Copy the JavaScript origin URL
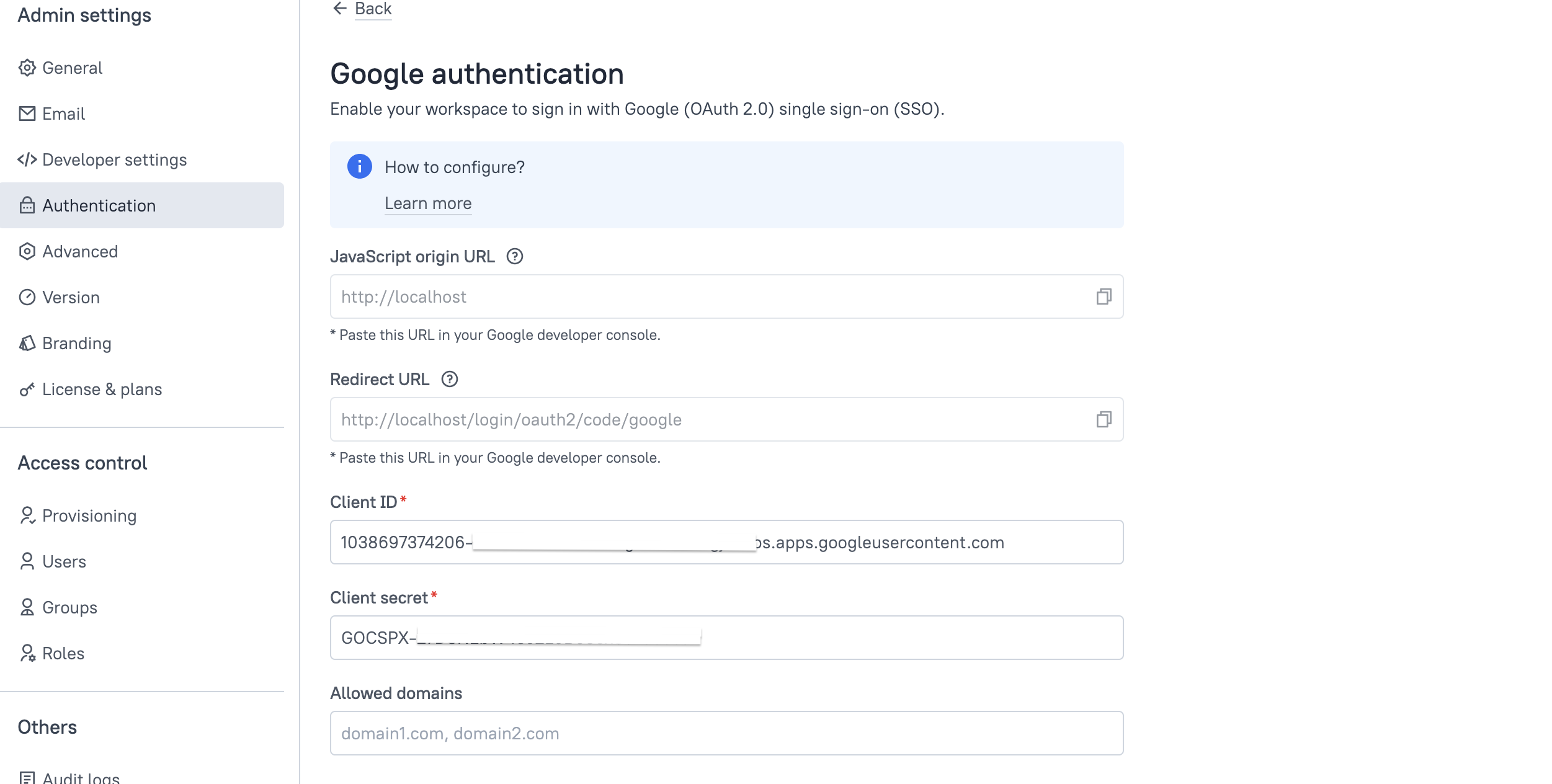The image size is (1552, 784). point(1104,296)
